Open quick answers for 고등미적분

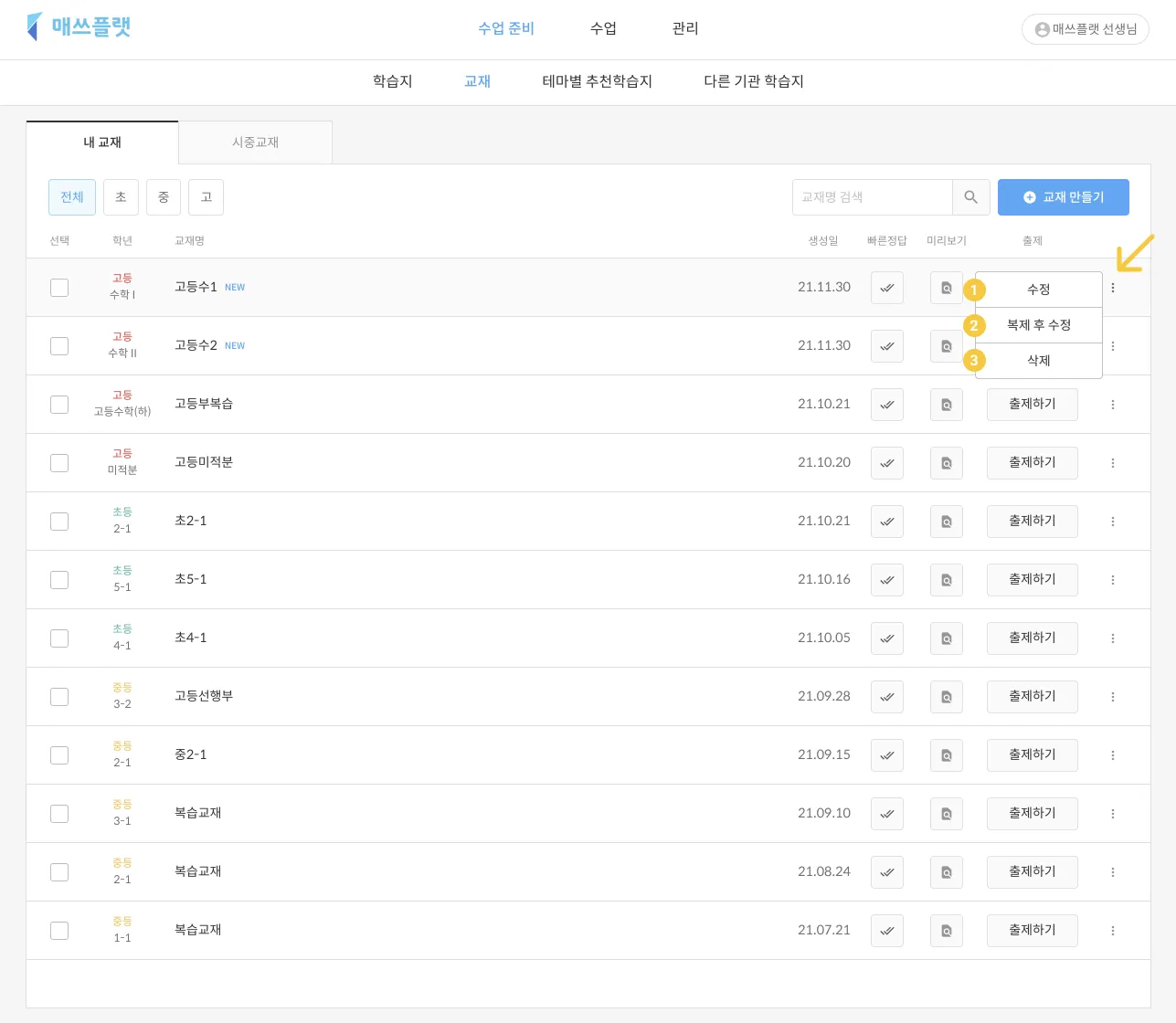tap(887, 463)
